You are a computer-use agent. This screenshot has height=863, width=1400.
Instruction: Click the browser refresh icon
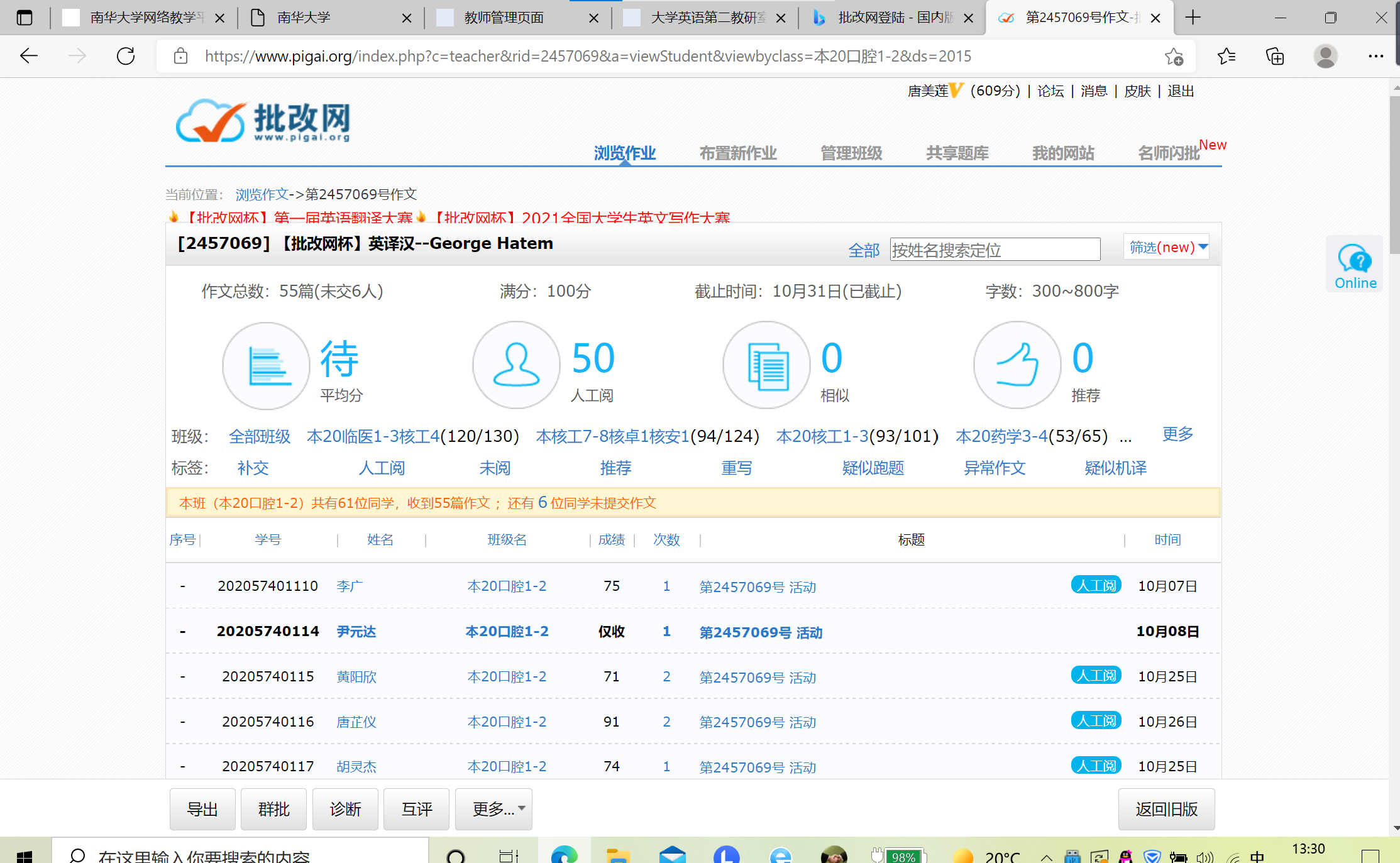126,56
